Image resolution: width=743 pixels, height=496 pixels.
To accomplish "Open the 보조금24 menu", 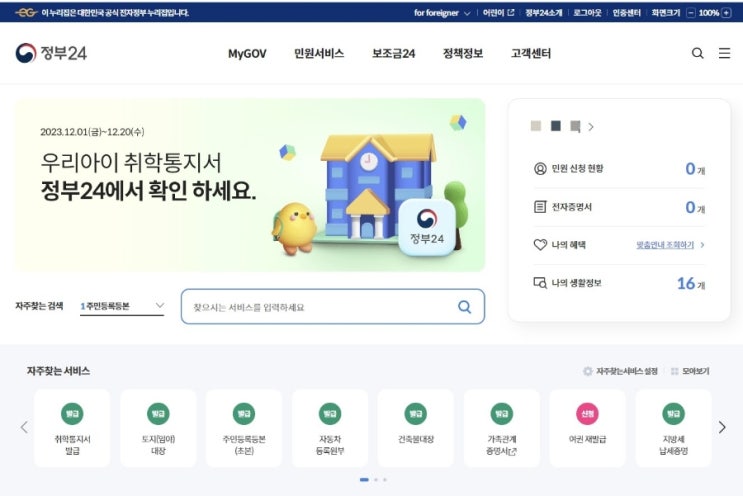I will [x=393, y=54].
